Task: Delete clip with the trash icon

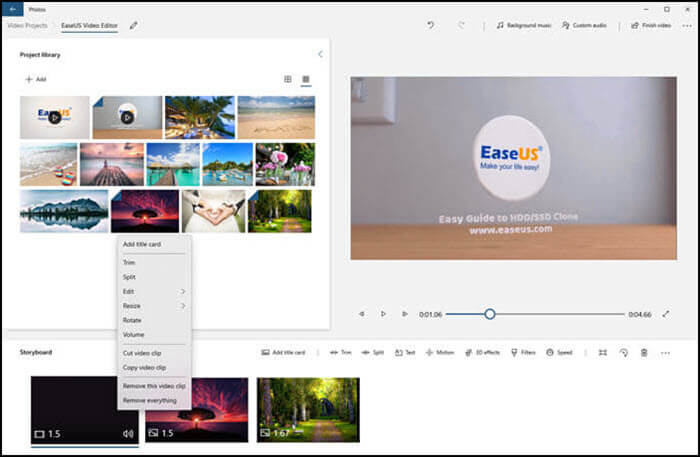Action: (644, 353)
